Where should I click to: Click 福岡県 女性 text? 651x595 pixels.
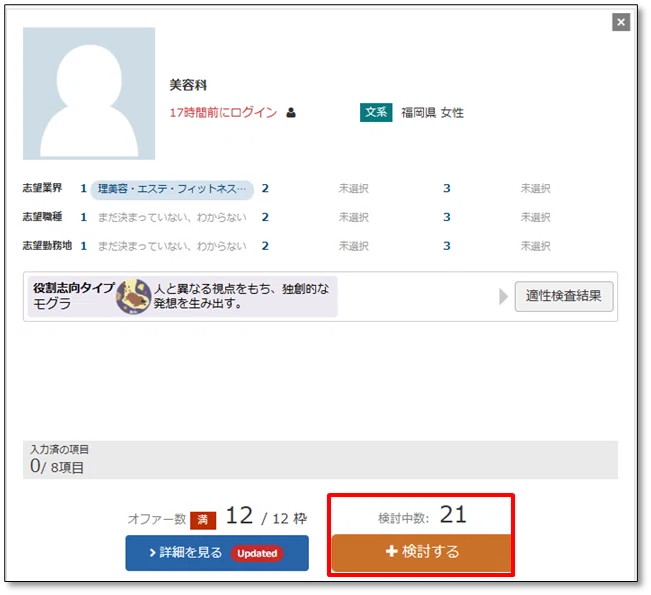432,113
